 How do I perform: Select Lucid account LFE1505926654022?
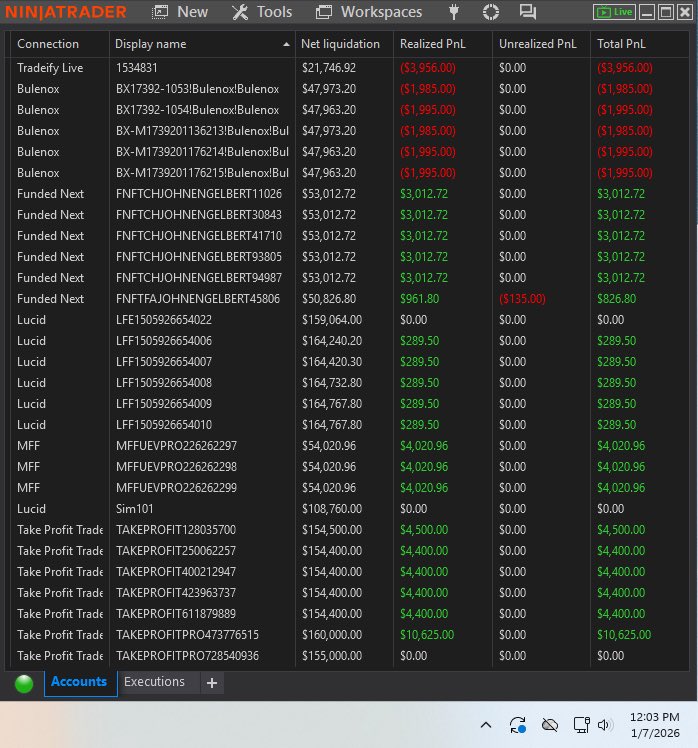(x=348, y=320)
